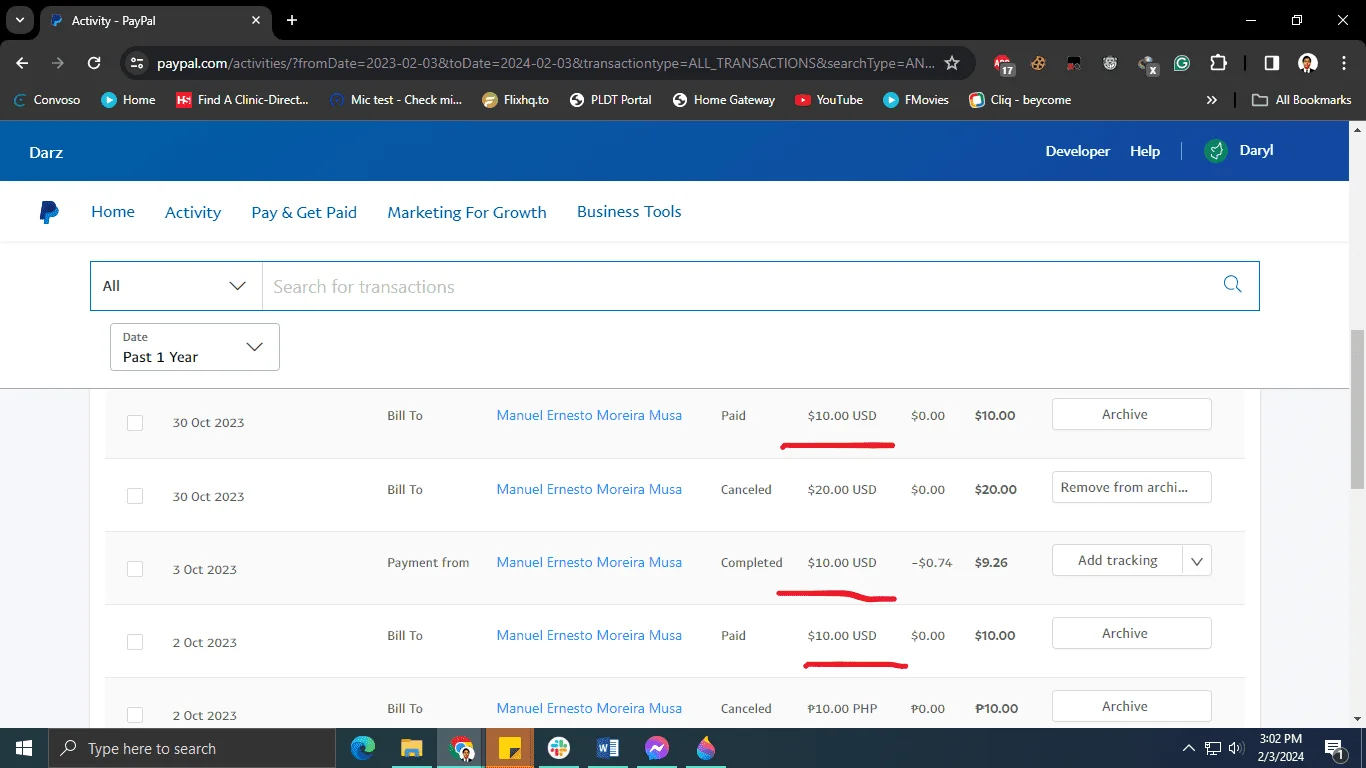Select checkbox for 2 Oct 2023 Paid row
Viewport: 1366px width, 768px height.
tap(135, 642)
